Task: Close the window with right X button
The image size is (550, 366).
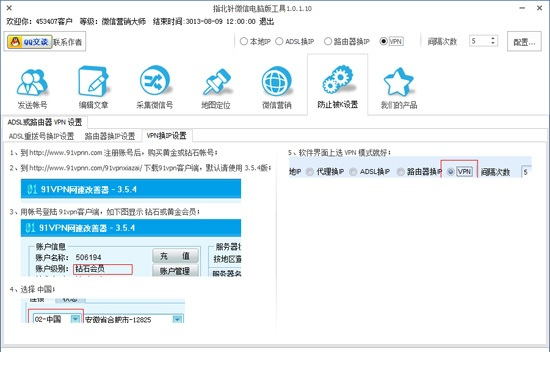Action: point(539,8)
